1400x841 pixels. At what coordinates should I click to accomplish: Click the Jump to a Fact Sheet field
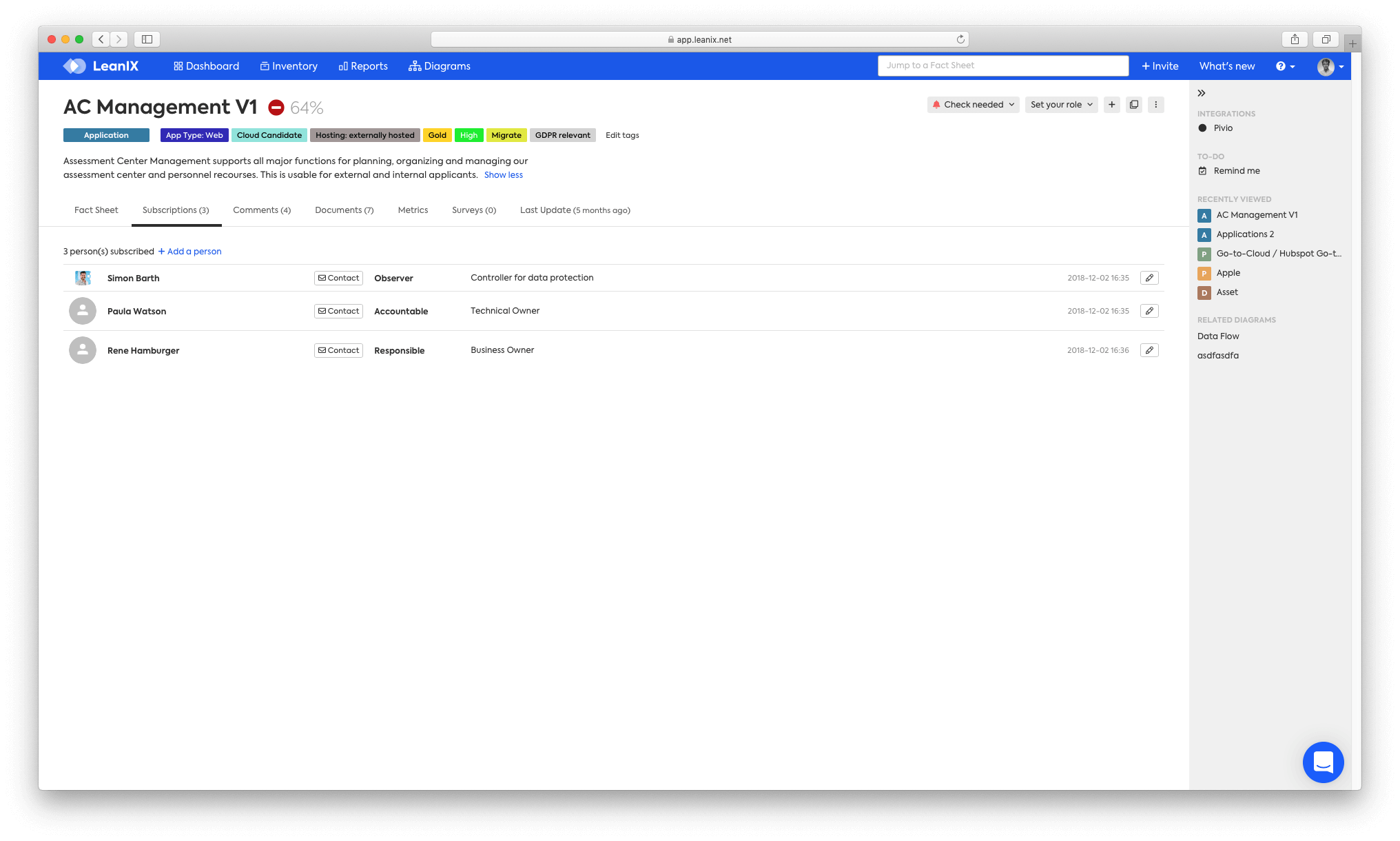[x=1002, y=65]
